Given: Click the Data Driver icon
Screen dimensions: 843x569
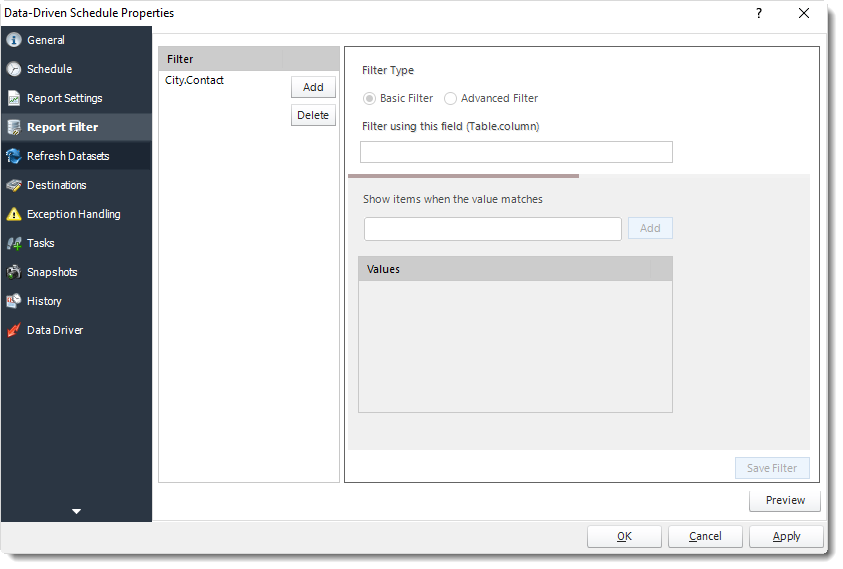Looking at the screenshot, I should coord(14,330).
